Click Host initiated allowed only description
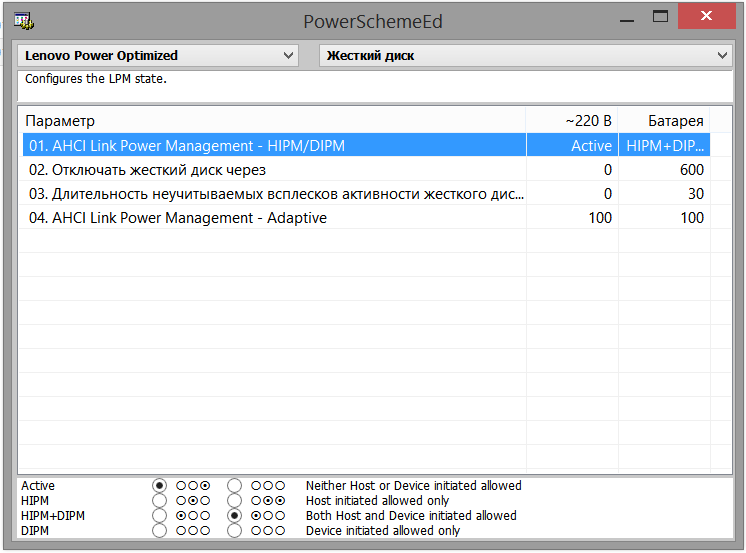Viewport: 746px width, 553px height. coord(377,501)
